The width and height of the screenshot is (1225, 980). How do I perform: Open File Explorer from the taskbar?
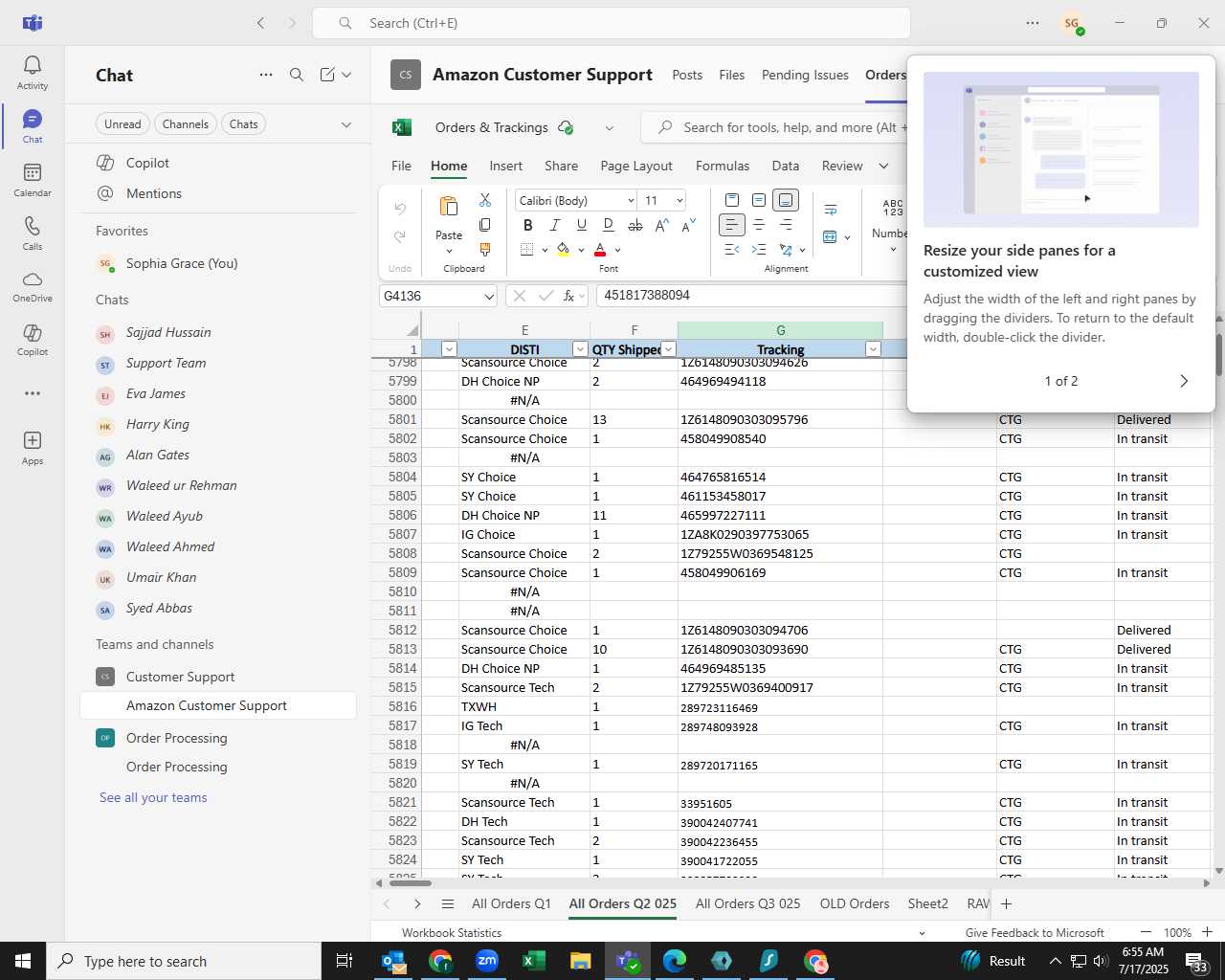(580, 961)
